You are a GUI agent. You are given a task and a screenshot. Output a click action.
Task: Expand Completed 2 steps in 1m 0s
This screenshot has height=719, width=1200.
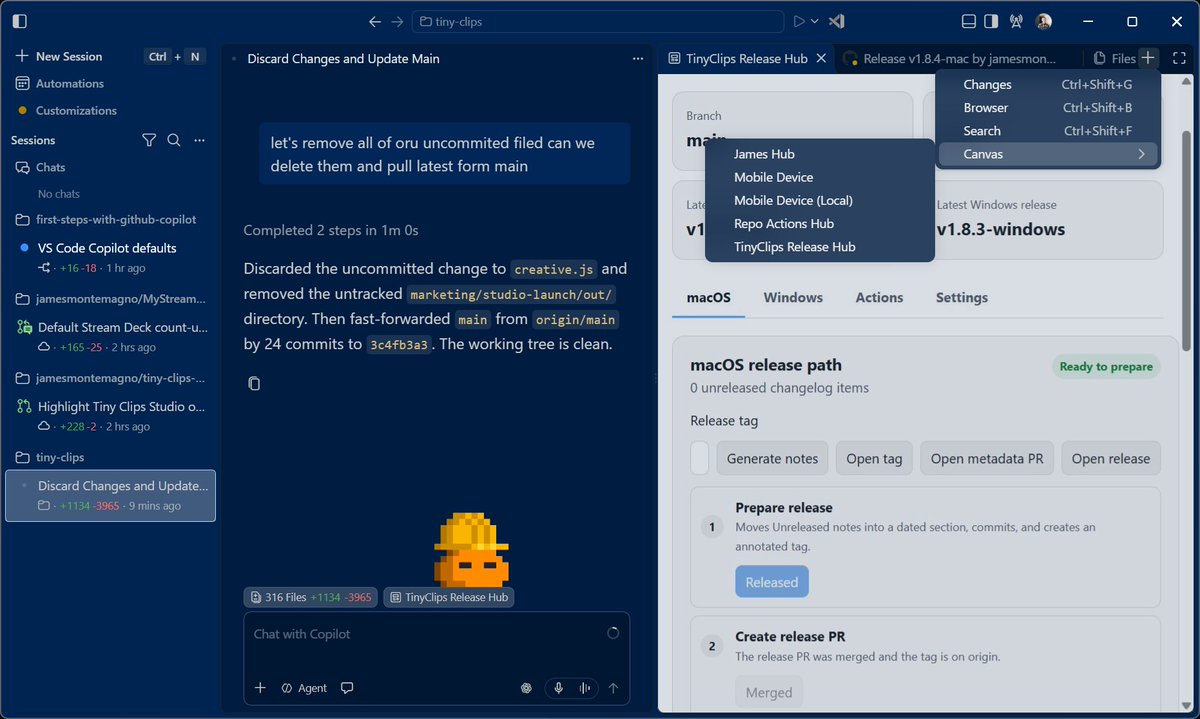331,230
